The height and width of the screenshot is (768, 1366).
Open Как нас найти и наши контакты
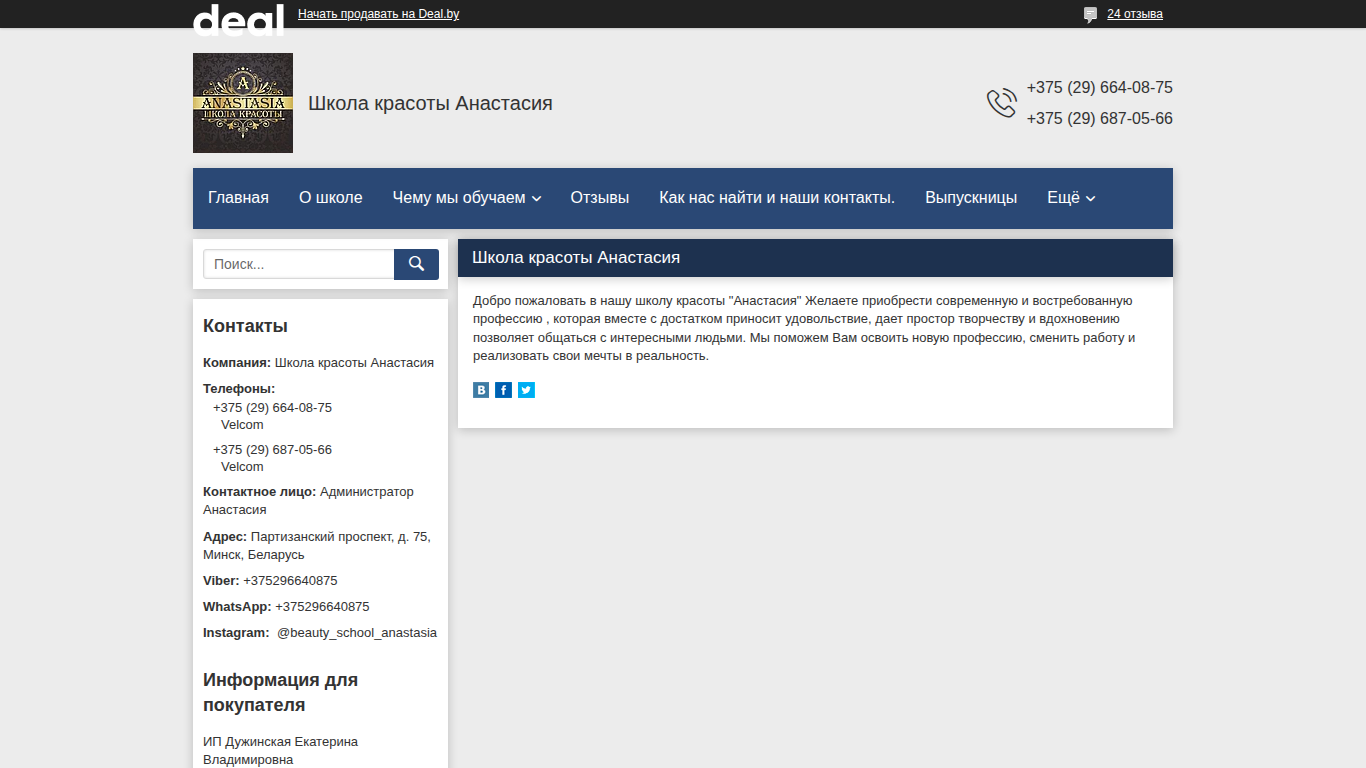777,198
